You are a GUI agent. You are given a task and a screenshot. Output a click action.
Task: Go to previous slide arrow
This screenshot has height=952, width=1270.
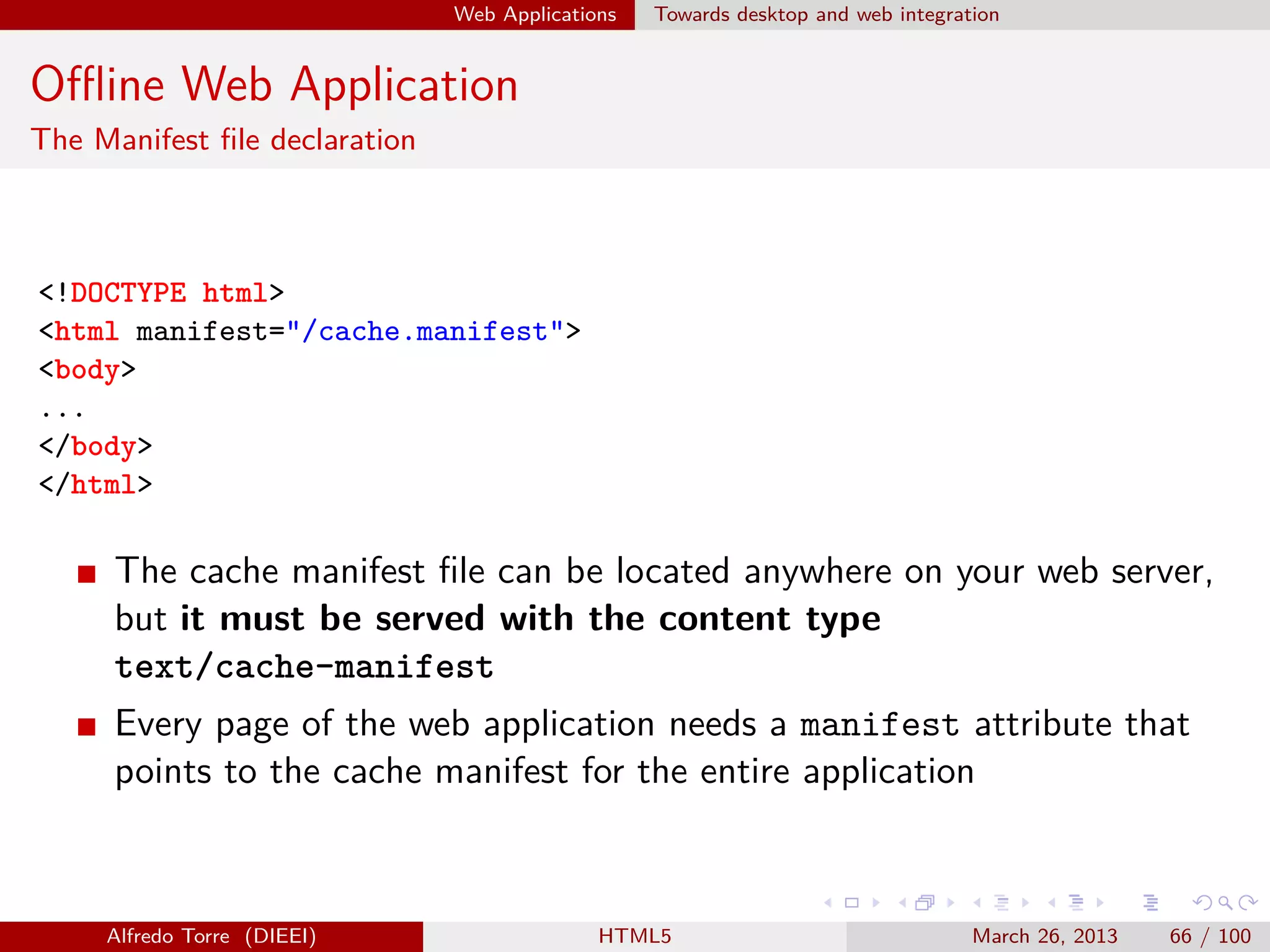point(828,903)
